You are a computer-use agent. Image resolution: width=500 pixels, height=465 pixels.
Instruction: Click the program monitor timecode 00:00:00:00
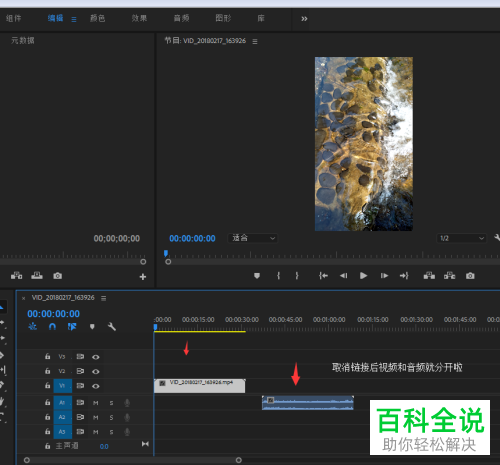192,238
